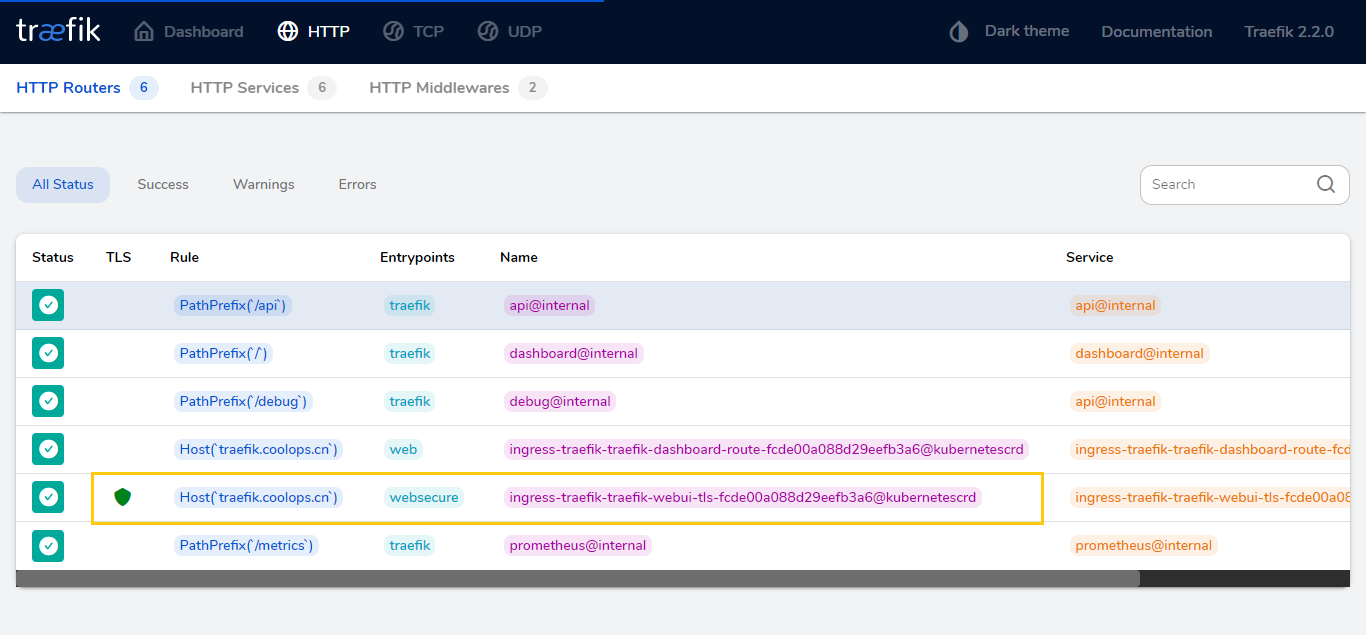
Task: Click the Traefik 2.2.0 version link
Action: (1289, 32)
